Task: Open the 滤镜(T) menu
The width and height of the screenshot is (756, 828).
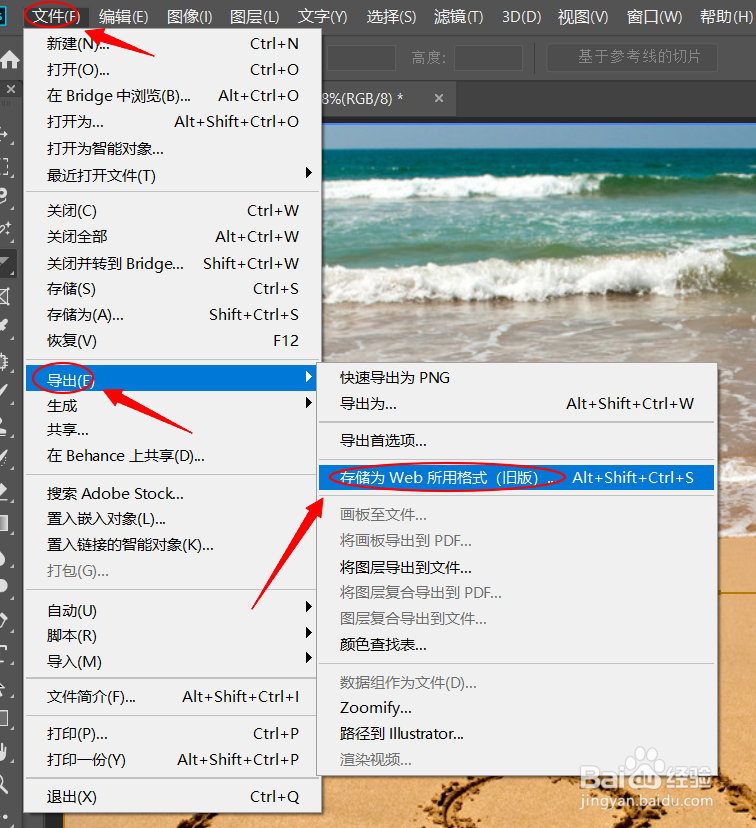Action: click(x=458, y=16)
